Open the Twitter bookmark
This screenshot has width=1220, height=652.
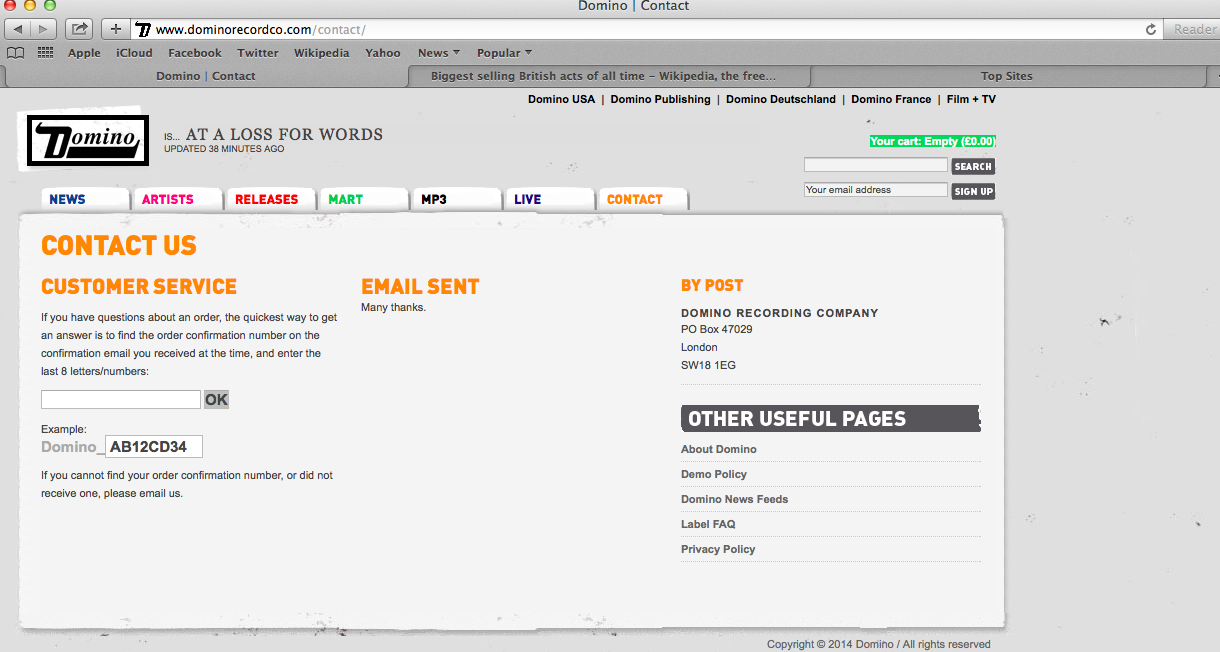(258, 53)
